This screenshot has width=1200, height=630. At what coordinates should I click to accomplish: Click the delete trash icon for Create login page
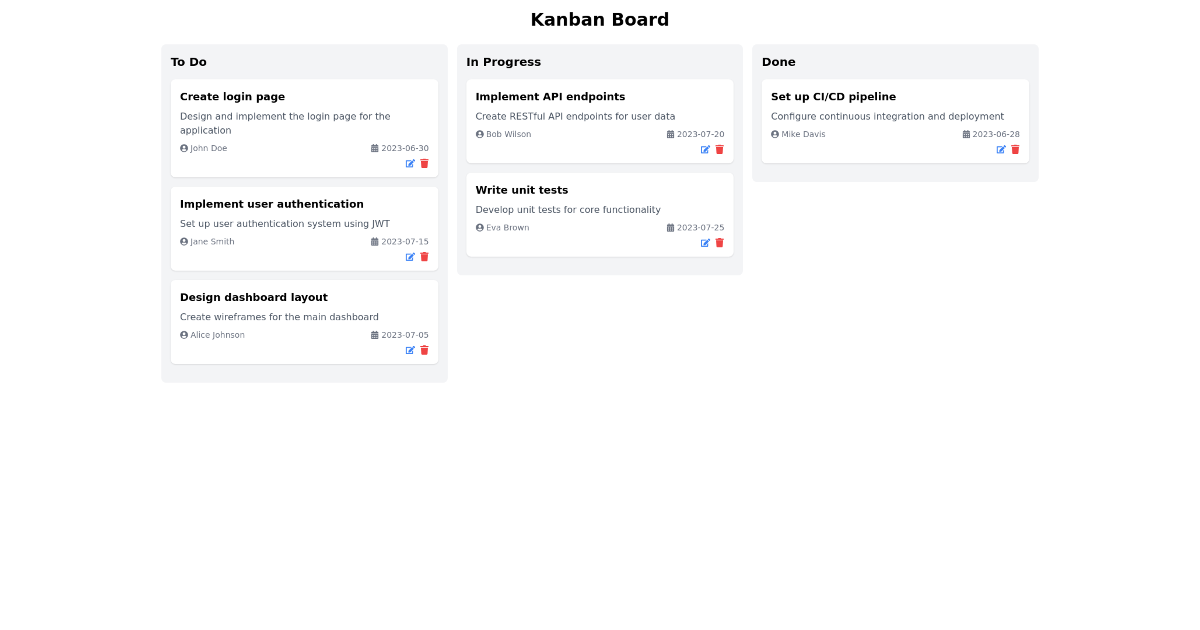pyautogui.click(x=424, y=163)
